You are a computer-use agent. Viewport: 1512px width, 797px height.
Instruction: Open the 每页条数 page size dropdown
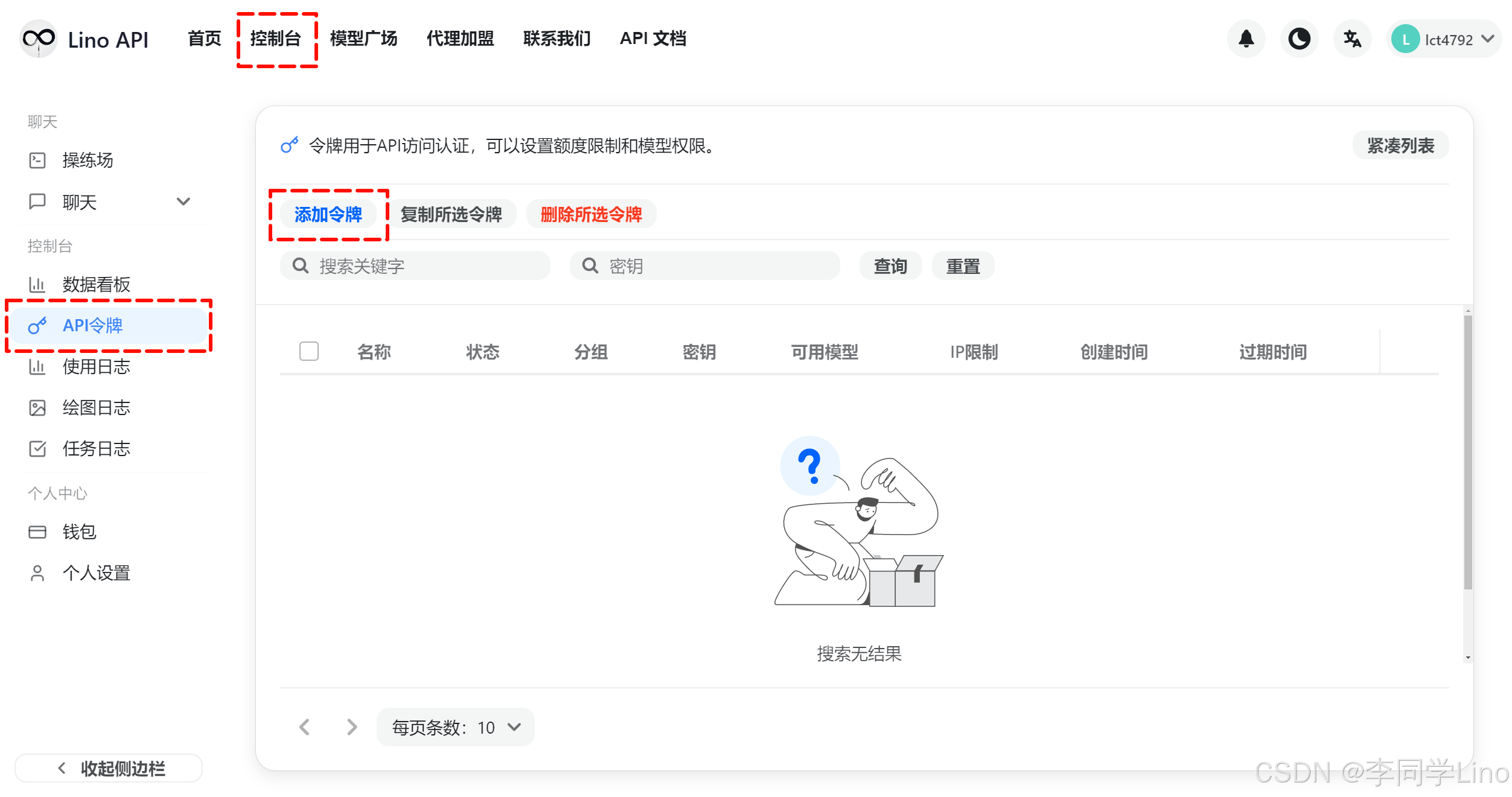(x=456, y=727)
